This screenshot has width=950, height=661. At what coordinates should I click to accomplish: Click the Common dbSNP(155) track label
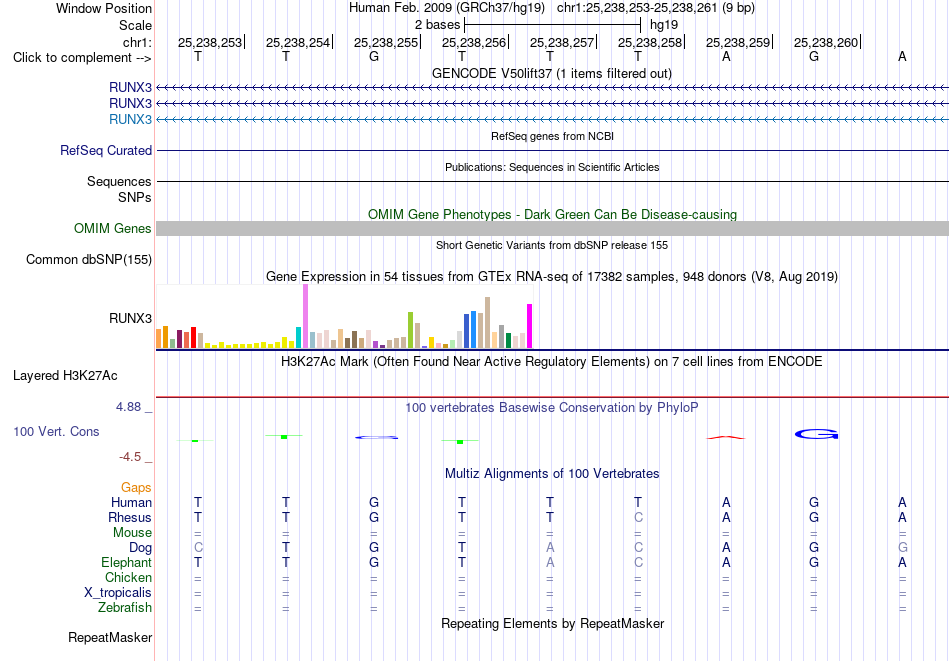[88, 259]
